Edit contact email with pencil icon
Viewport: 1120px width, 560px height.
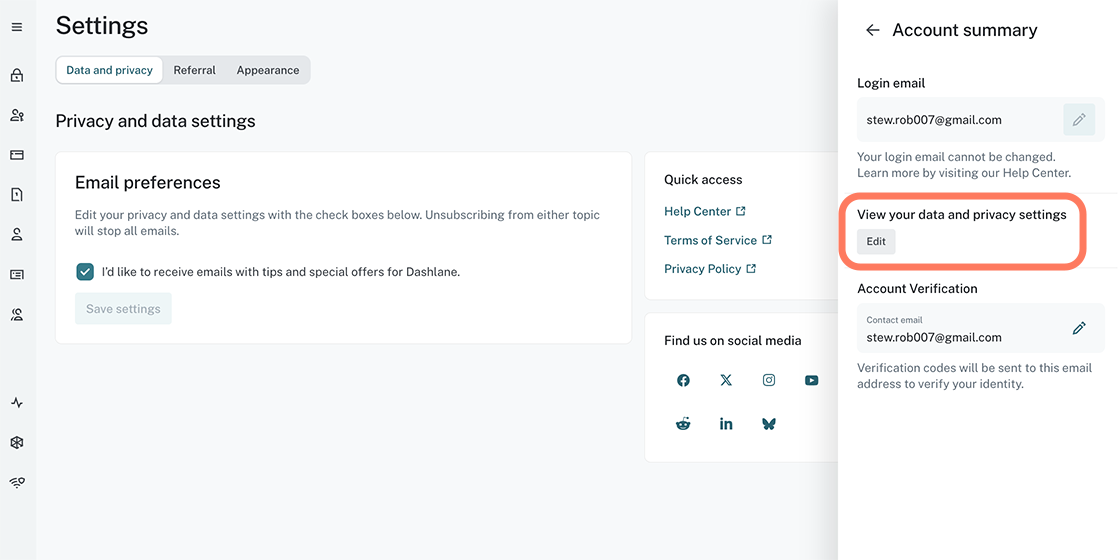tap(1079, 328)
